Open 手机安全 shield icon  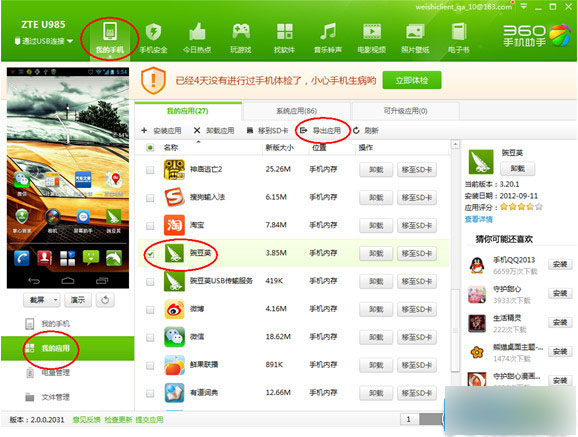[153, 38]
